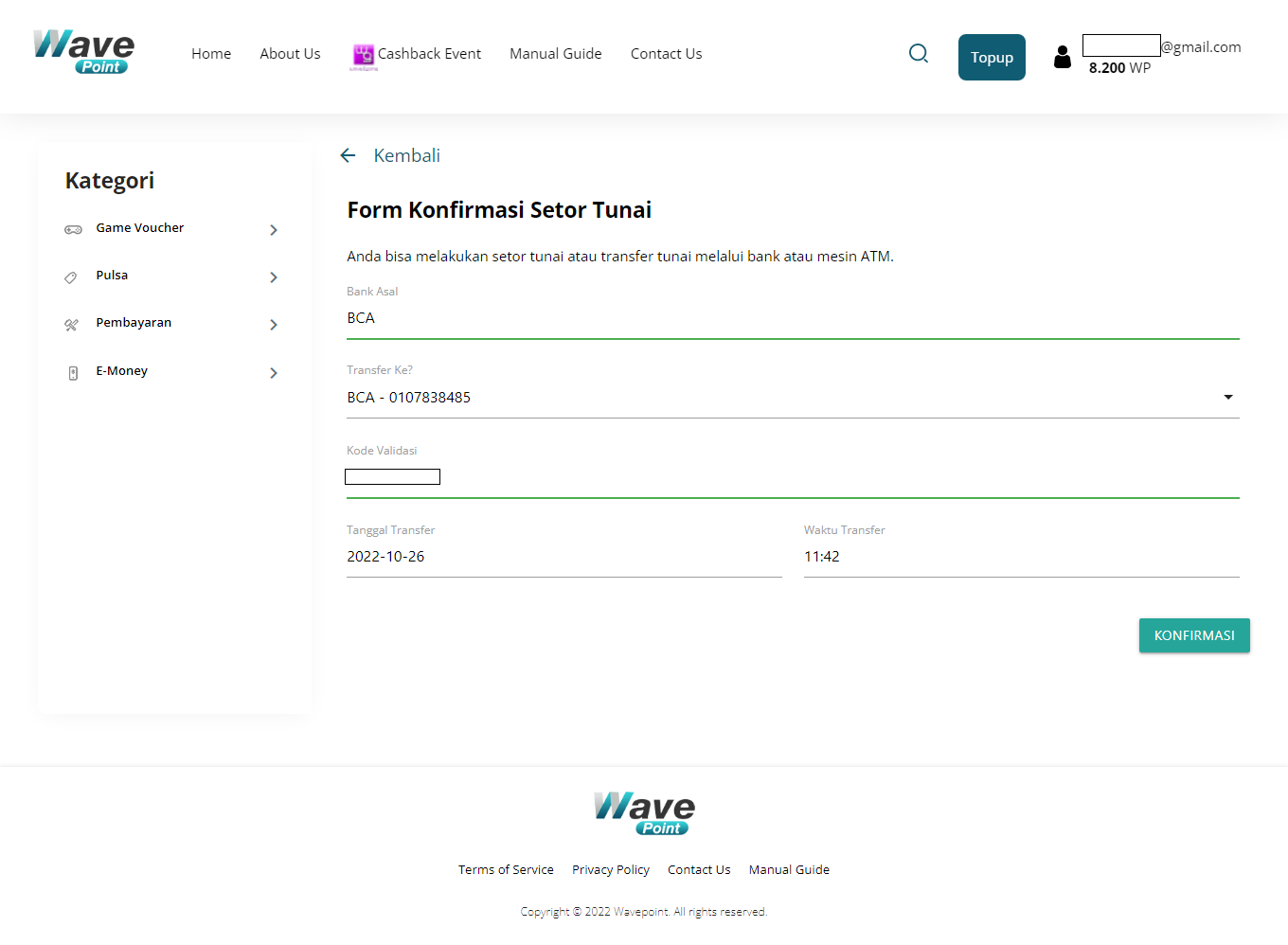Expand the Pulsa category chevron

coord(274,277)
